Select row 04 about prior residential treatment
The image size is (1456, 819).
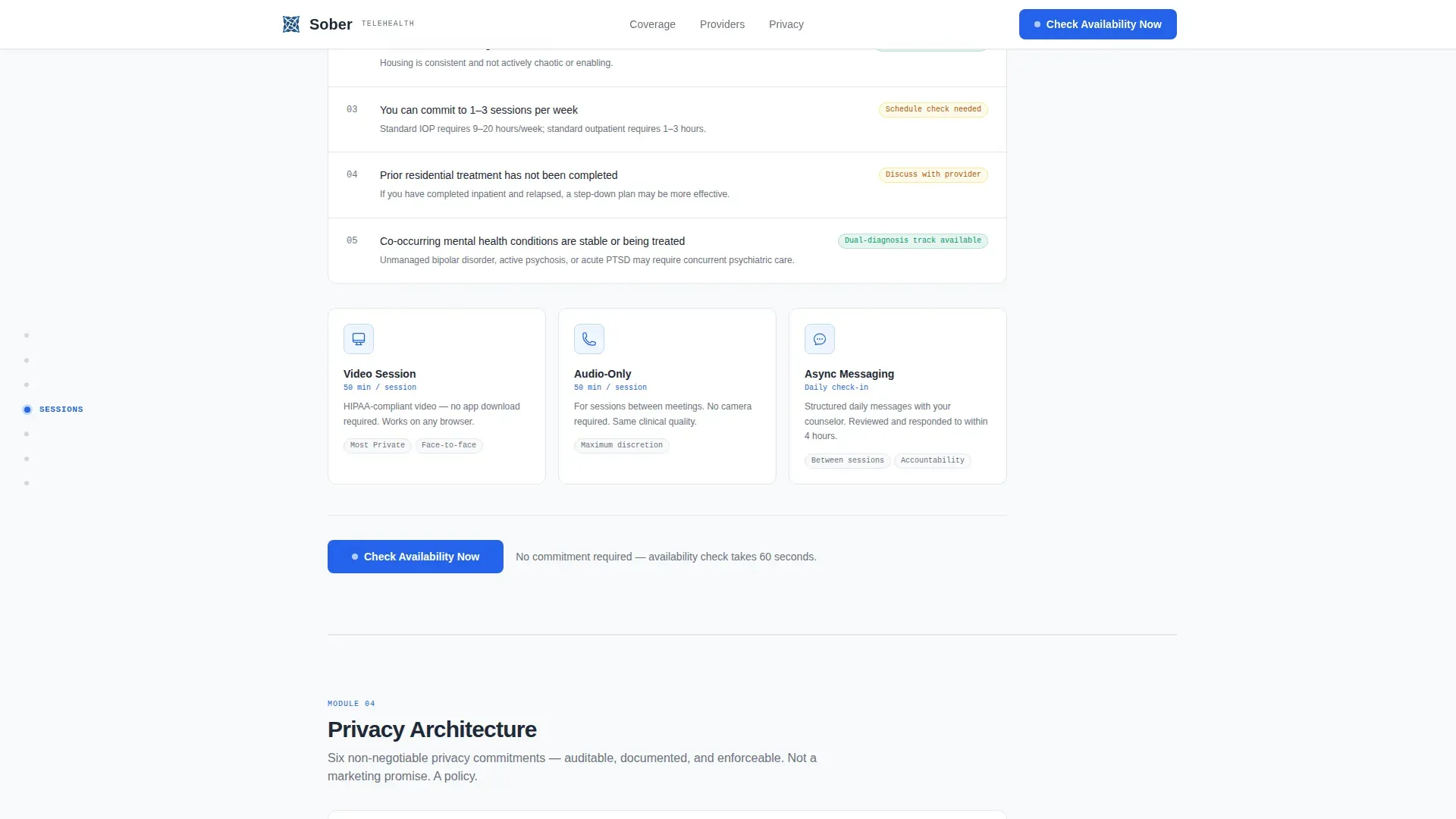(x=667, y=185)
